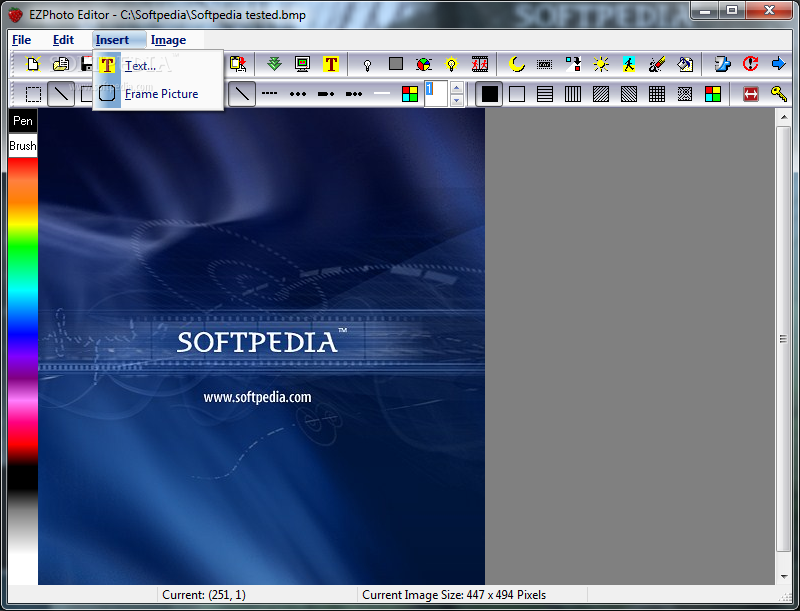
Task: Select the horizontal lines fill pattern
Action: click(x=545, y=94)
